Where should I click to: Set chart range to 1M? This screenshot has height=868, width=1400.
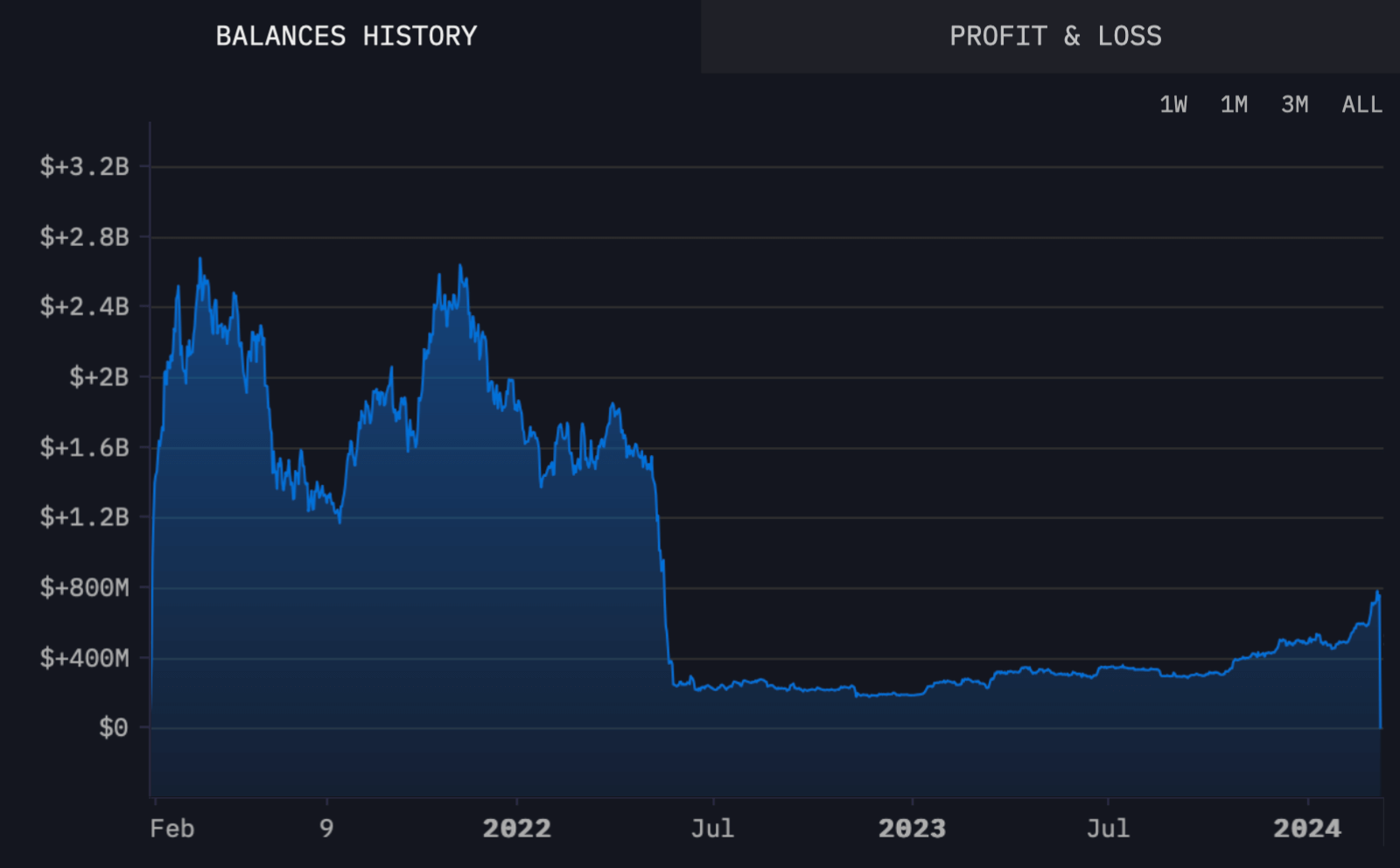pos(1234,105)
